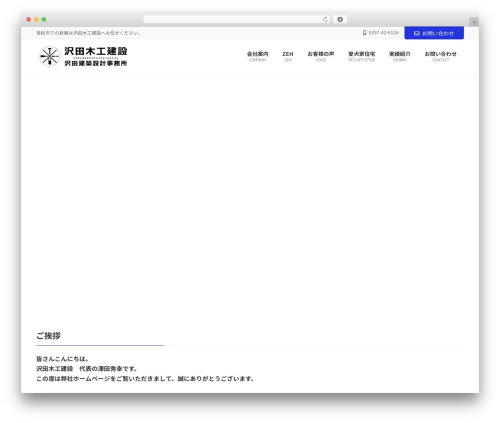Click the 沢田建築設計事務所 subtitle in logo
The image size is (500, 423).
(x=96, y=63)
